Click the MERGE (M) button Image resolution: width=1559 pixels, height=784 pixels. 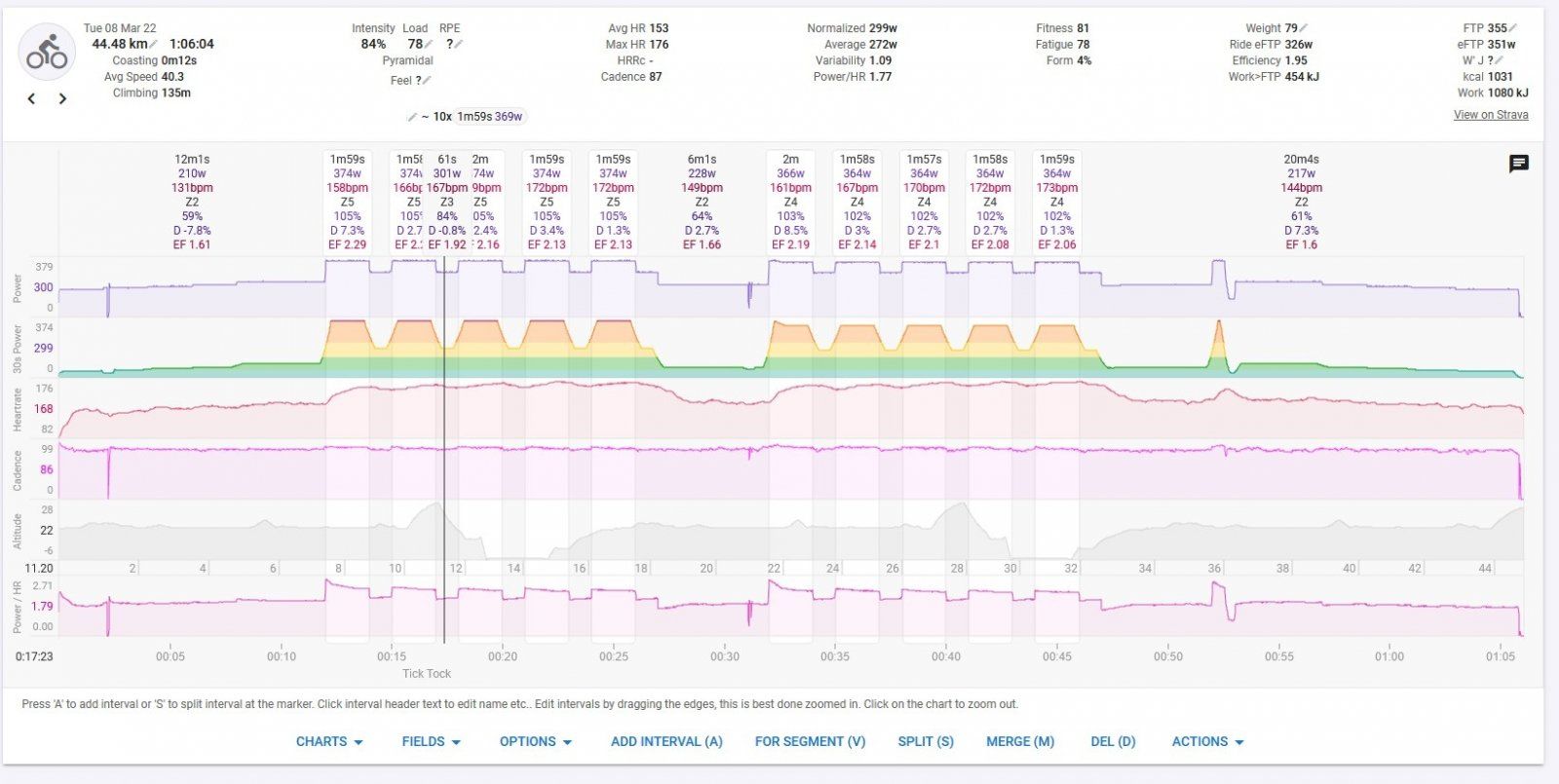tap(1020, 741)
